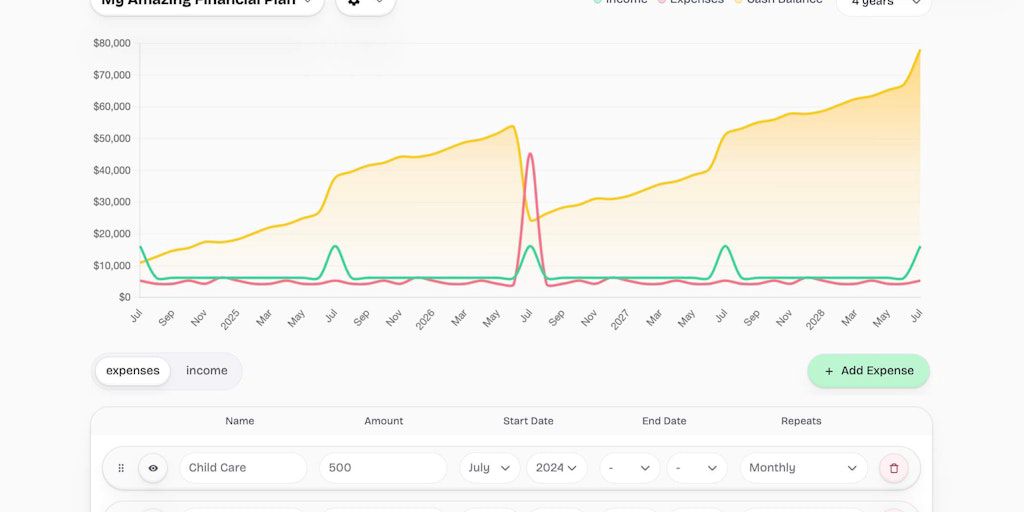The image size is (1024, 512).
Task: Toggle the Expenses series in chart legend
Action: (x=690, y=2)
